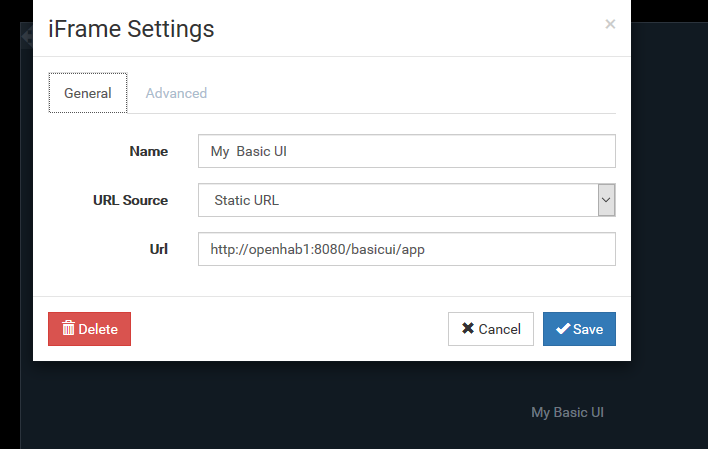
Task: Close the iFrame Settings dialog with the X
Action: tap(610, 24)
